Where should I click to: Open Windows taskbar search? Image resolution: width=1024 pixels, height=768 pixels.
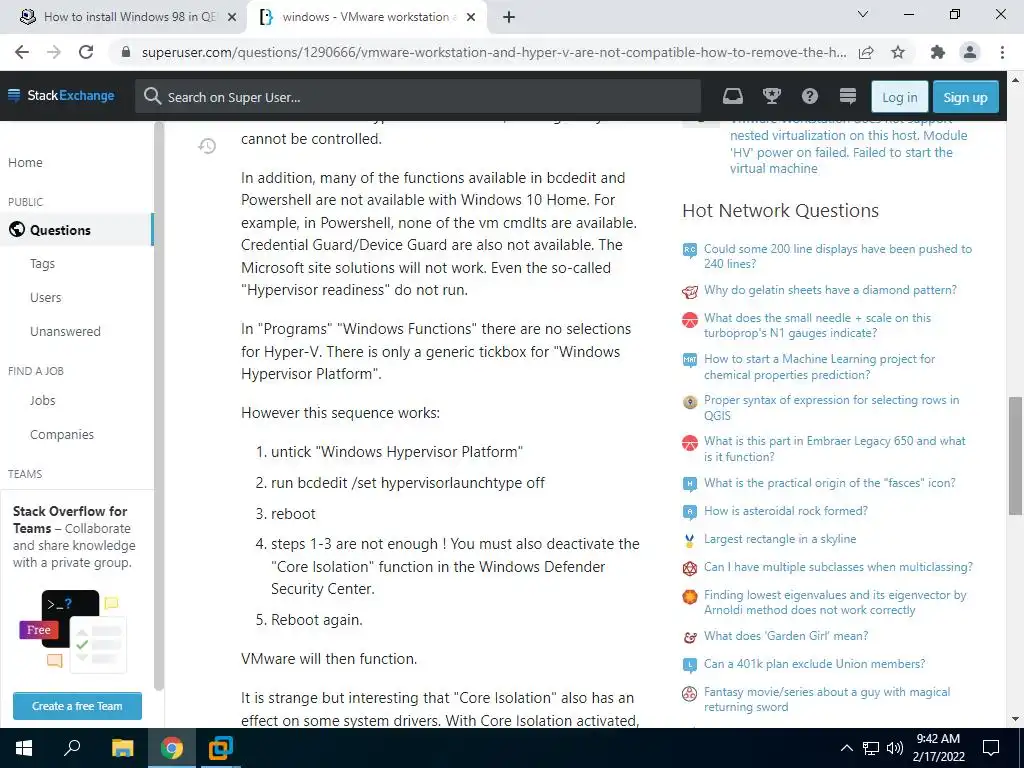click(72, 748)
